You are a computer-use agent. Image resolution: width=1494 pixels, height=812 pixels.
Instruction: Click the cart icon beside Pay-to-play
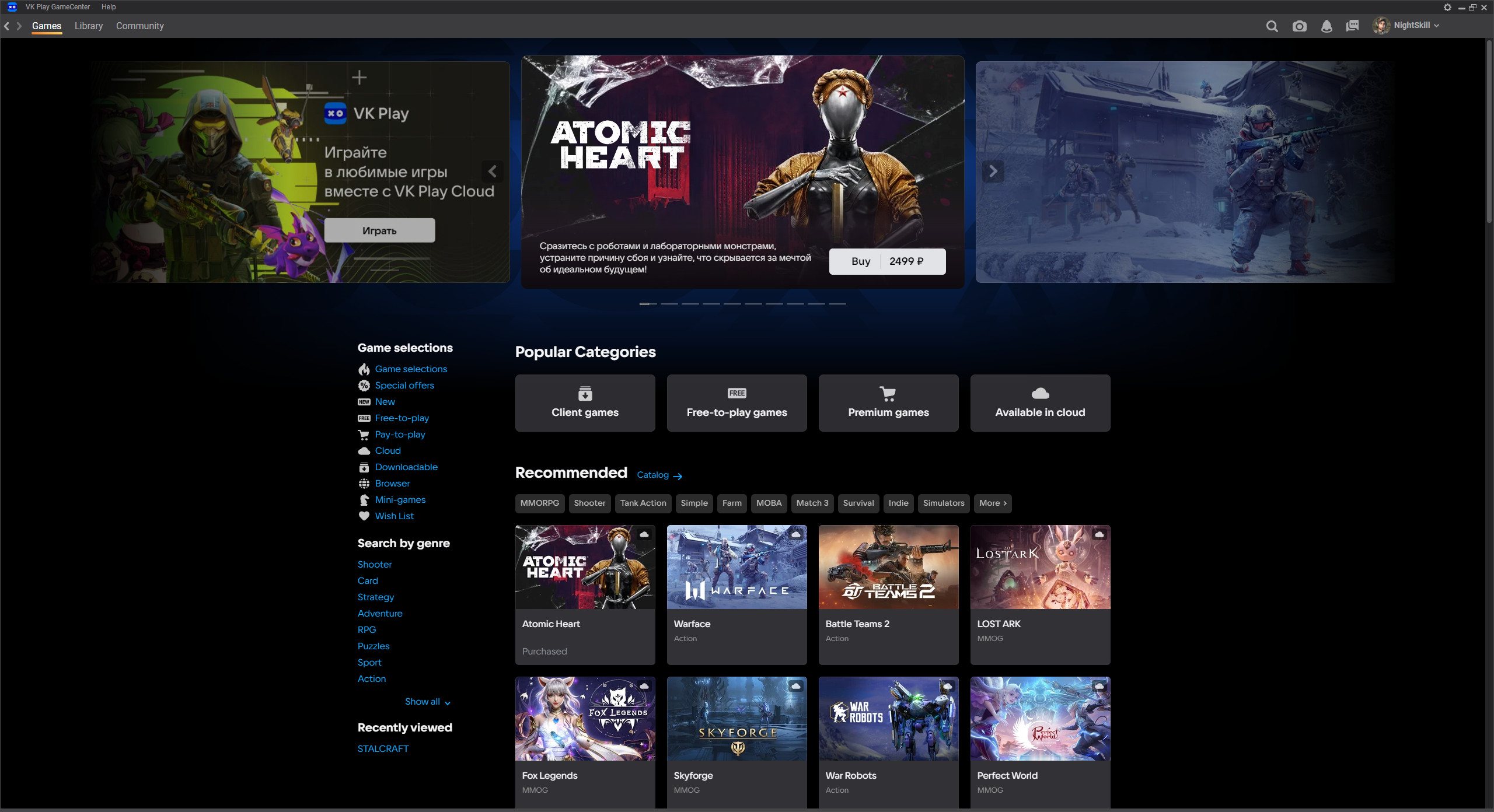click(x=364, y=435)
